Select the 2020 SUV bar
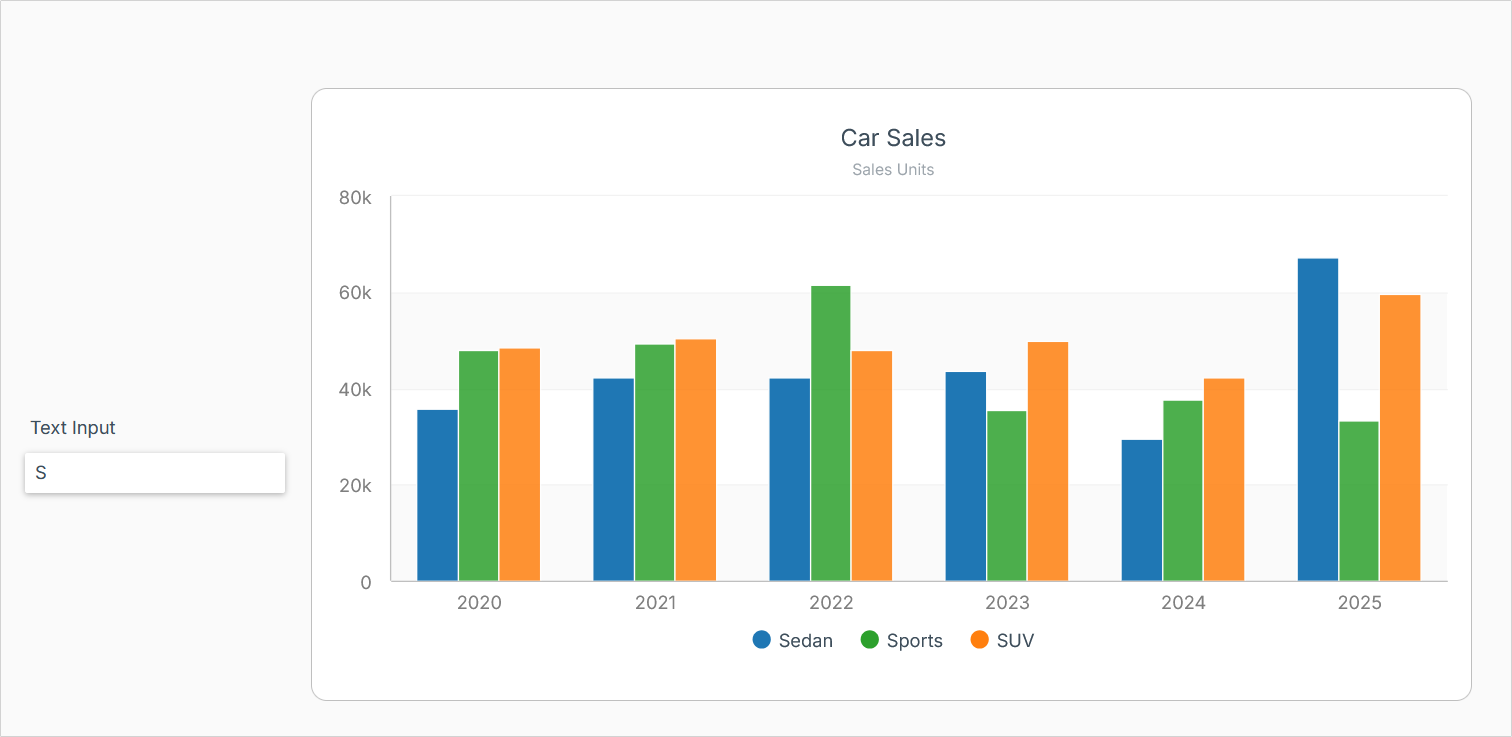 pyautogui.click(x=520, y=465)
